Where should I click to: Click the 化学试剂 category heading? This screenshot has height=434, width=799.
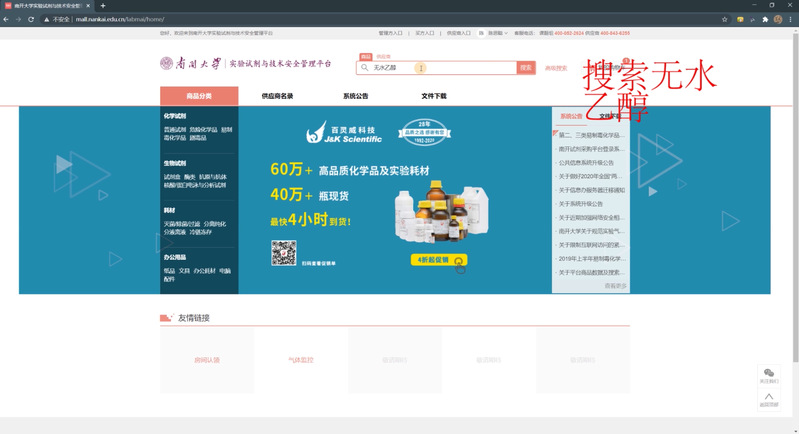(175, 116)
